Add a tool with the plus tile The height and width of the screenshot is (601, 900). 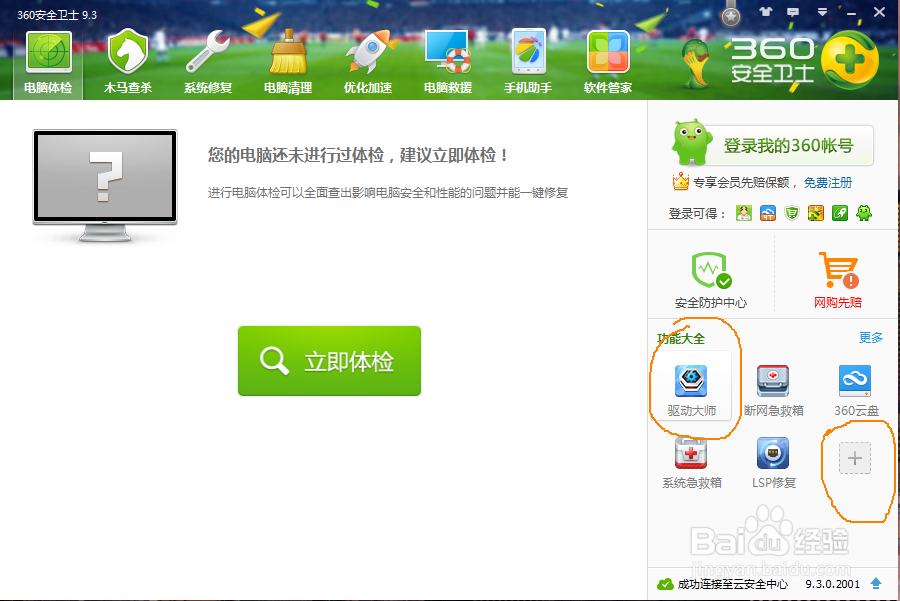point(855,458)
